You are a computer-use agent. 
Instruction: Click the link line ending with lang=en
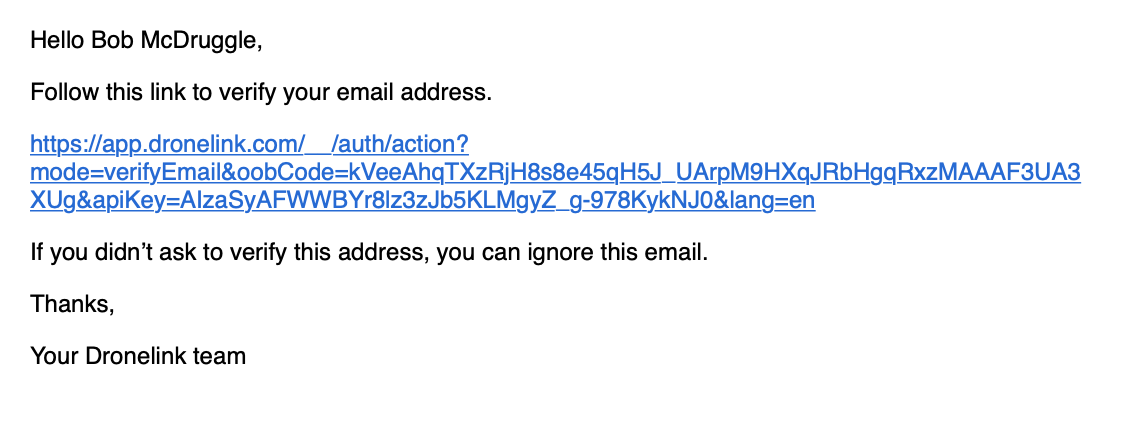point(422,201)
